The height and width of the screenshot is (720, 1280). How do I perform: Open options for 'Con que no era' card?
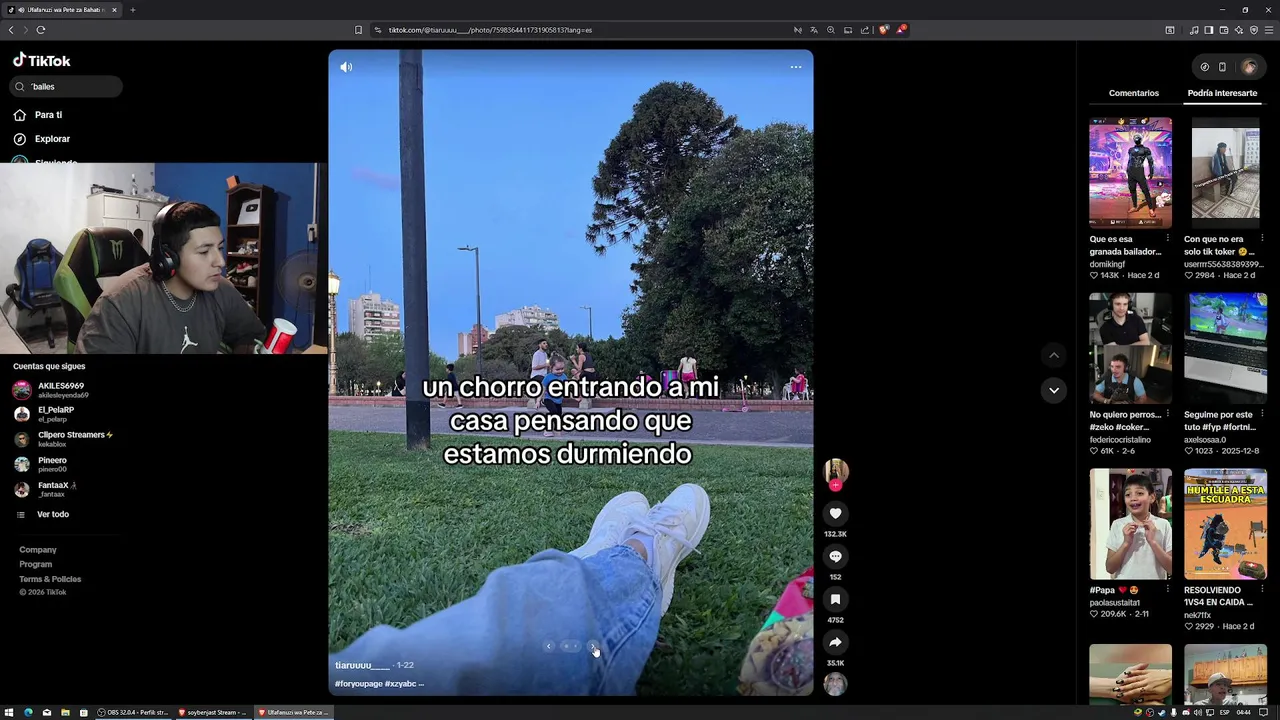(x=1262, y=239)
